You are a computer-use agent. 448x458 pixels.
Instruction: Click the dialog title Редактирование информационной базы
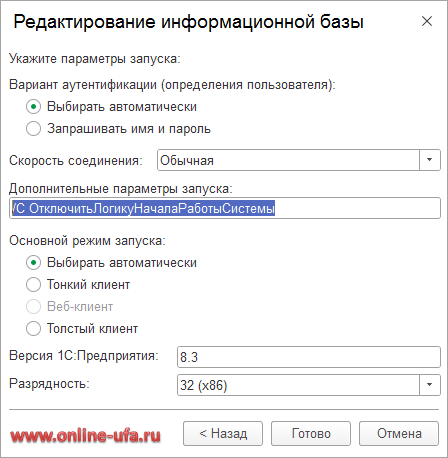coord(188,22)
